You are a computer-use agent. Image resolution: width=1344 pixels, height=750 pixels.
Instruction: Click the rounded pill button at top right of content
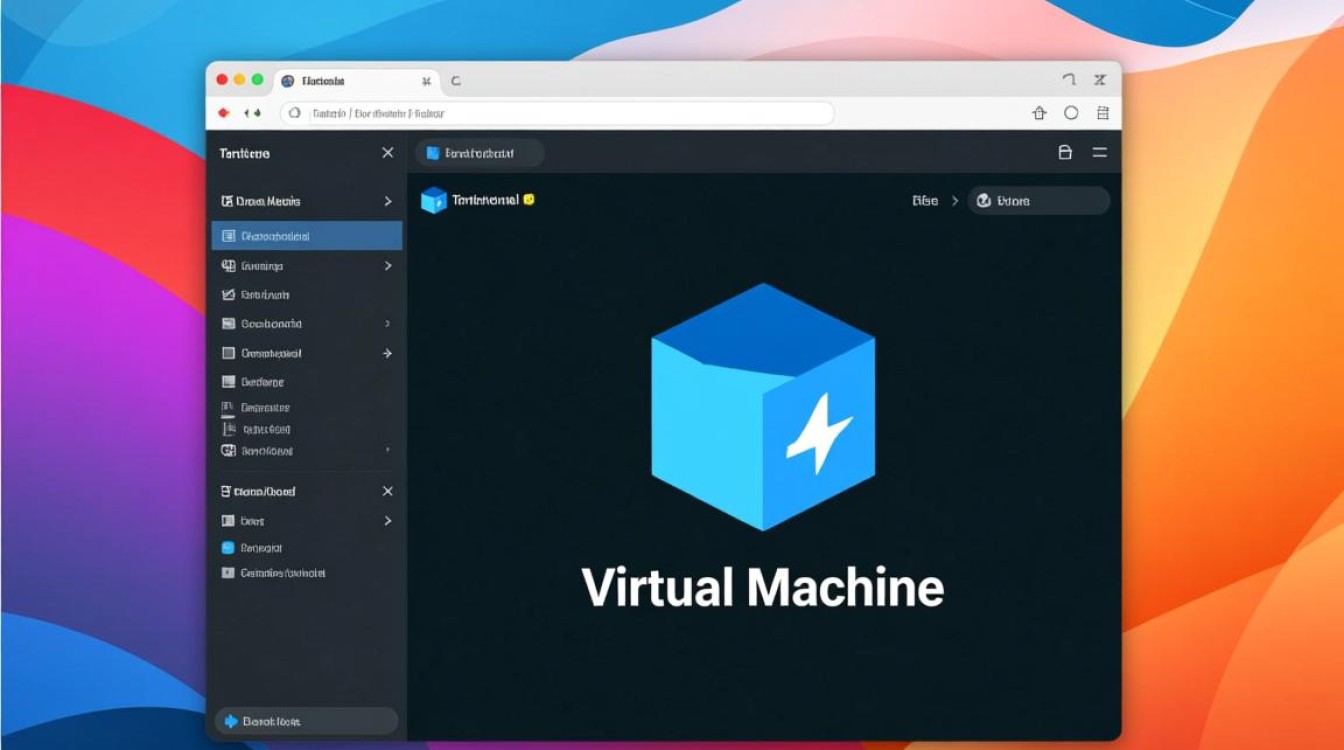[1038, 201]
